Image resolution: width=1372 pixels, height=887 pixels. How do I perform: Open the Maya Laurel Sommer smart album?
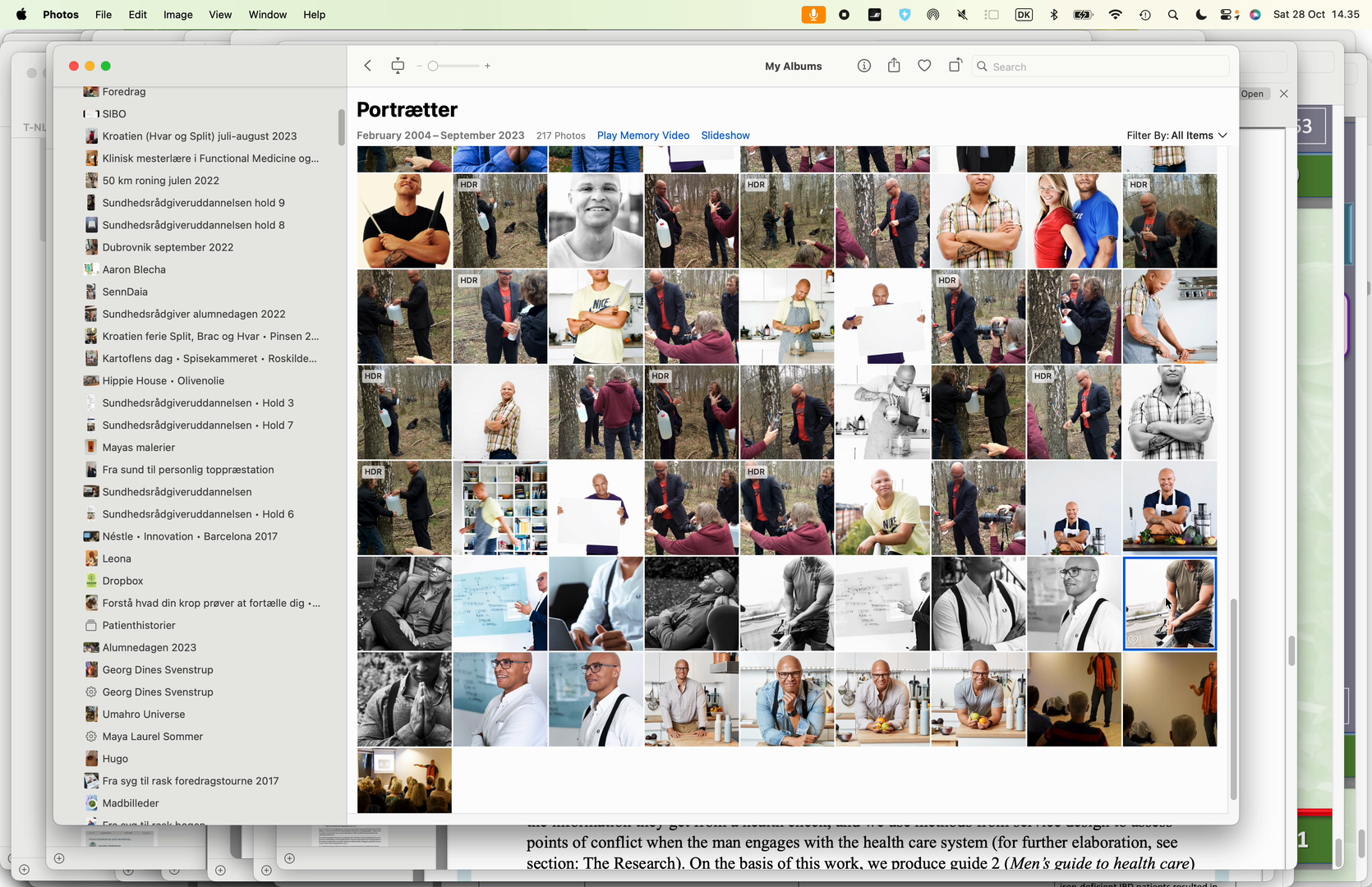(x=153, y=737)
